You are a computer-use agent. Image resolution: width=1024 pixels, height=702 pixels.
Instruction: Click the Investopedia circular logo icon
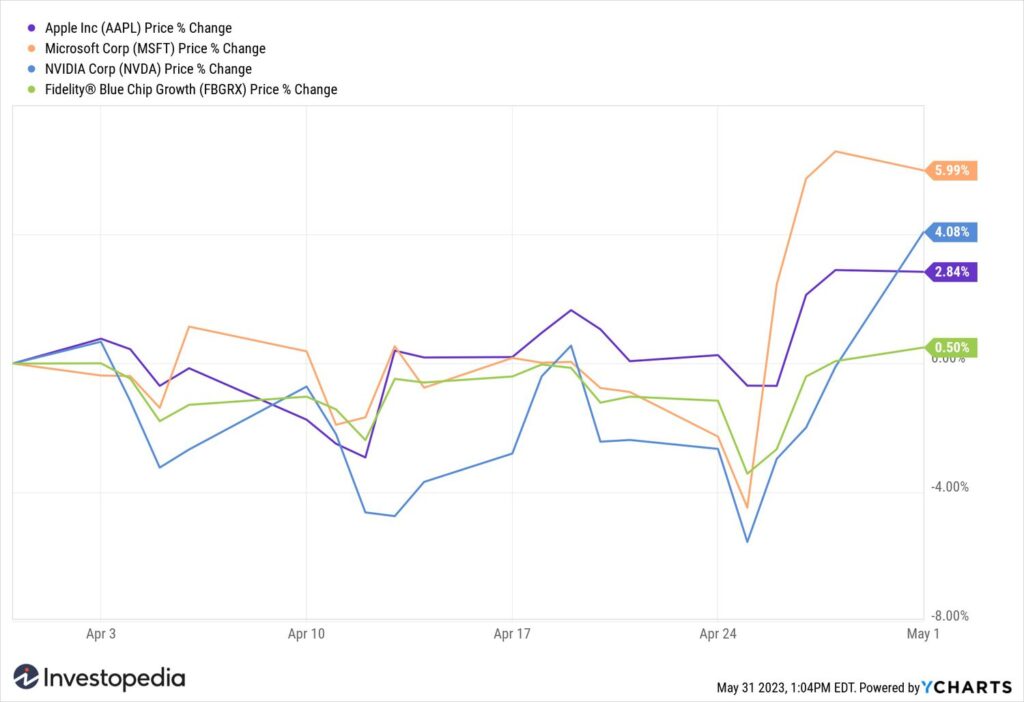[26, 677]
